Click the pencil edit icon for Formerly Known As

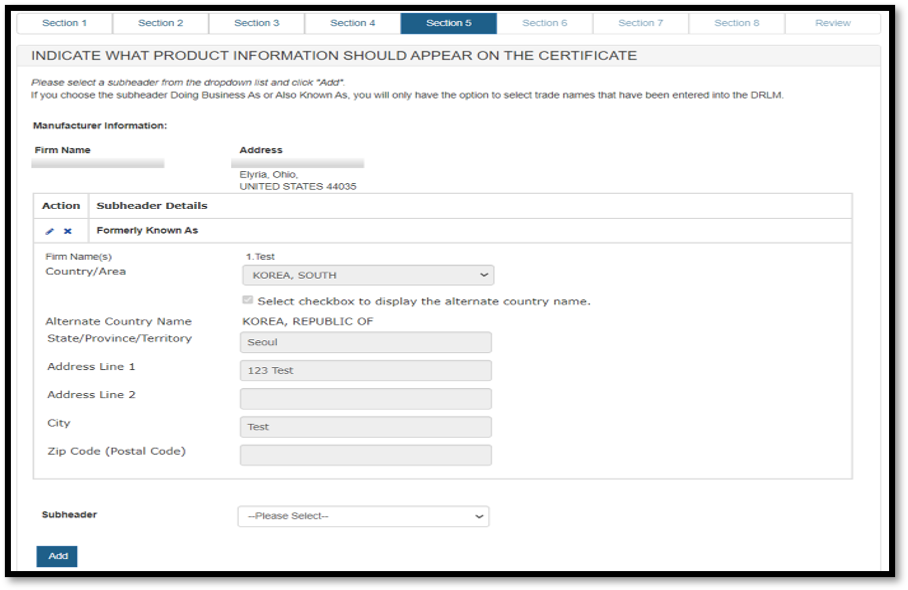tap(50, 231)
